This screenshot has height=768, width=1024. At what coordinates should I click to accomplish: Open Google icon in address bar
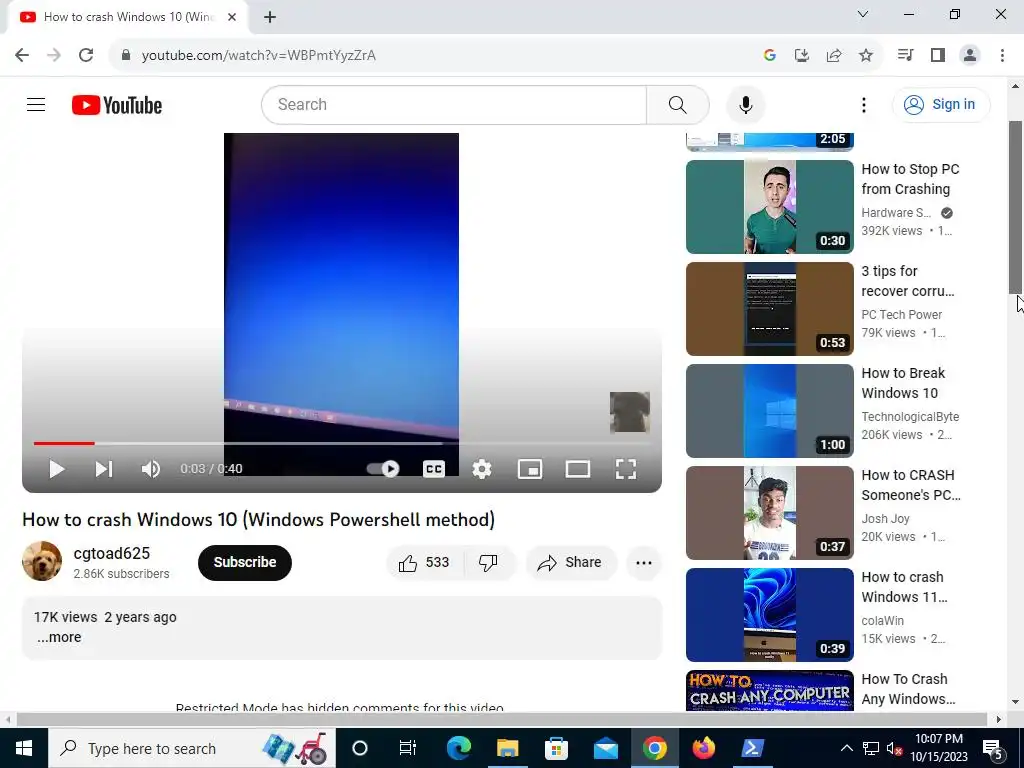point(770,56)
